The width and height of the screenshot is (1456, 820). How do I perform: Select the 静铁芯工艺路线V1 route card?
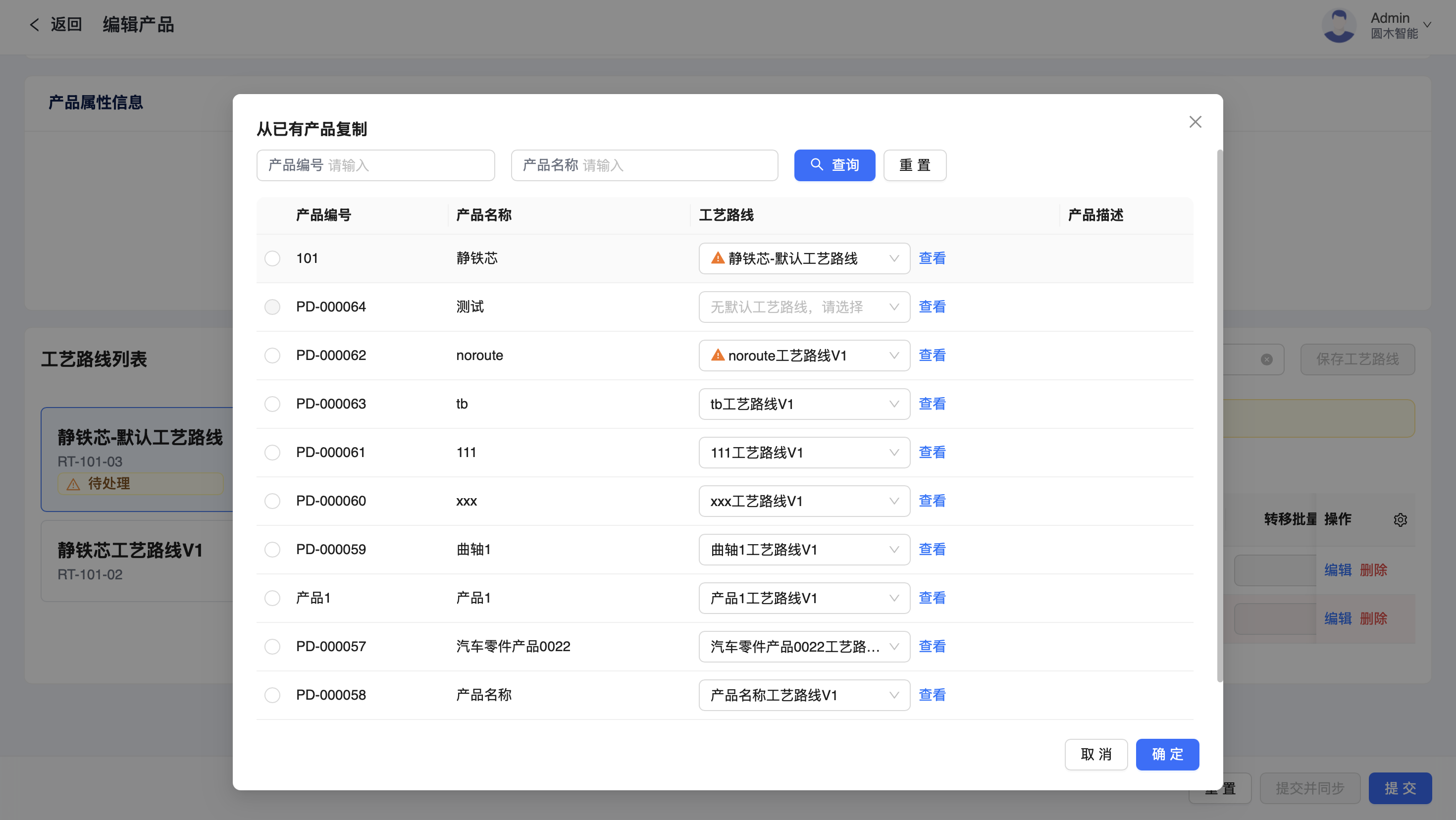137,561
